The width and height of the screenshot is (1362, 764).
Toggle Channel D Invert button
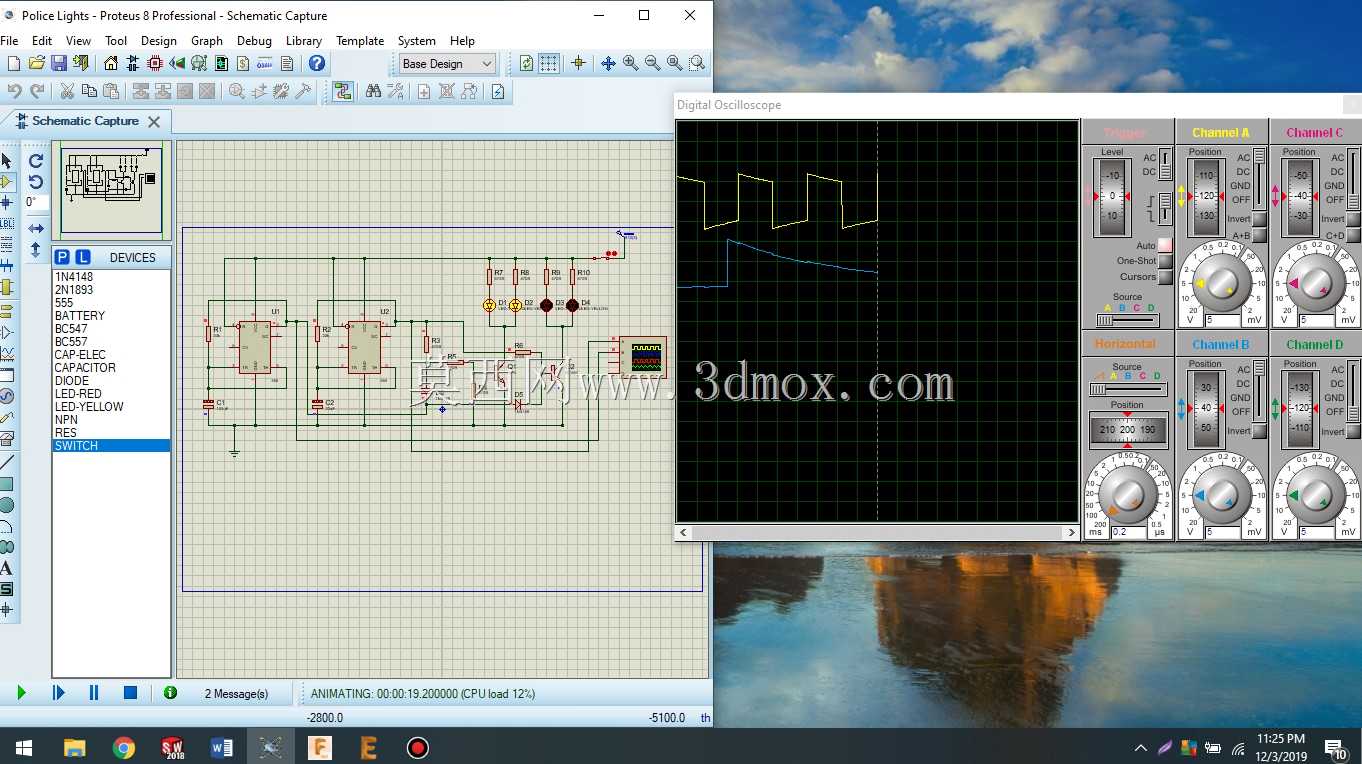[1353, 431]
